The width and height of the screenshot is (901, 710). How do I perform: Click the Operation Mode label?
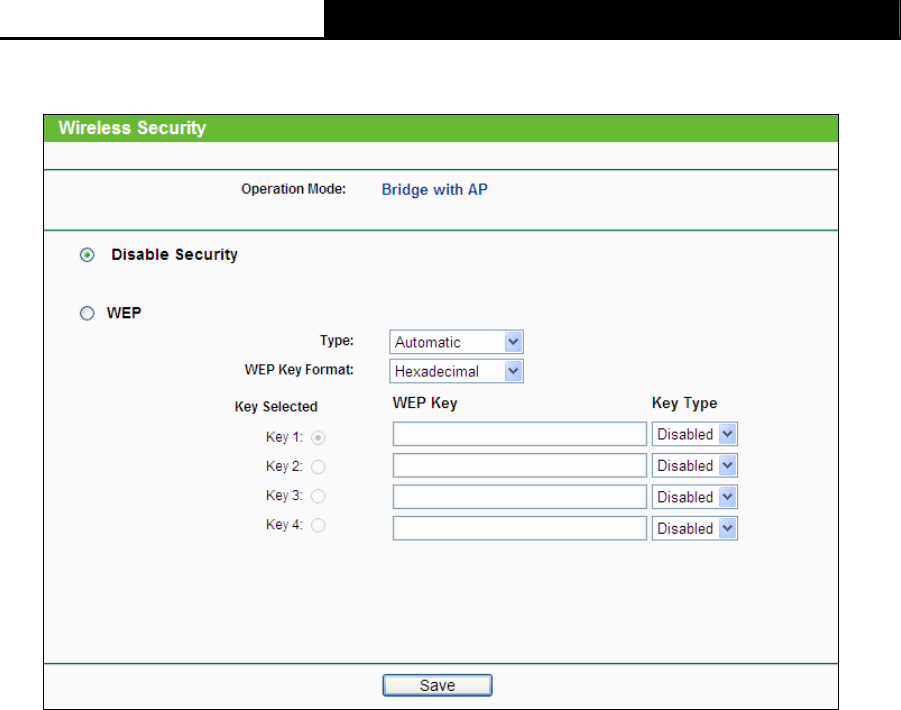point(294,189)
